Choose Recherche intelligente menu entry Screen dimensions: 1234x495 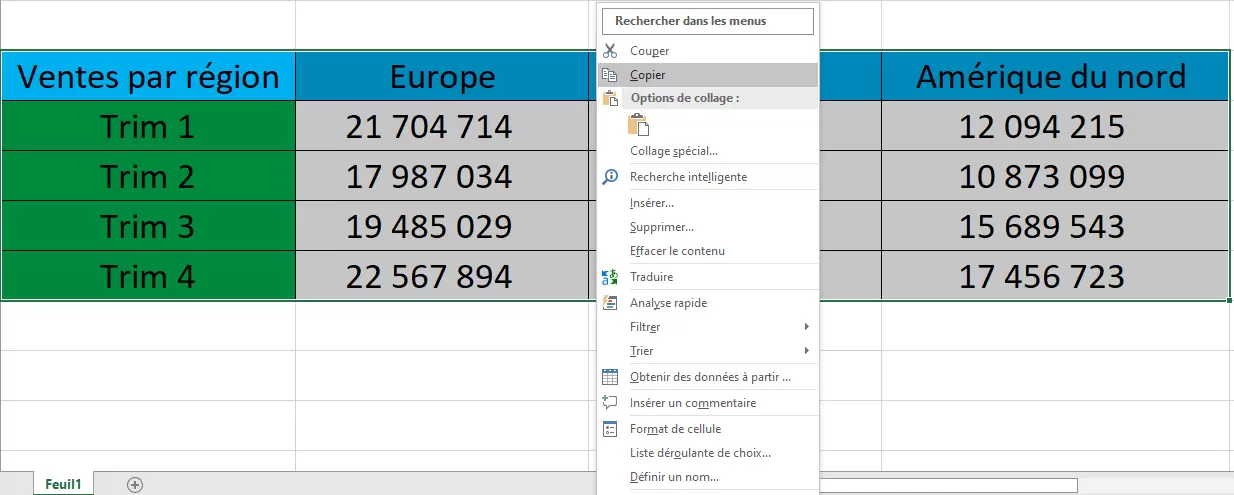(707, 177)
